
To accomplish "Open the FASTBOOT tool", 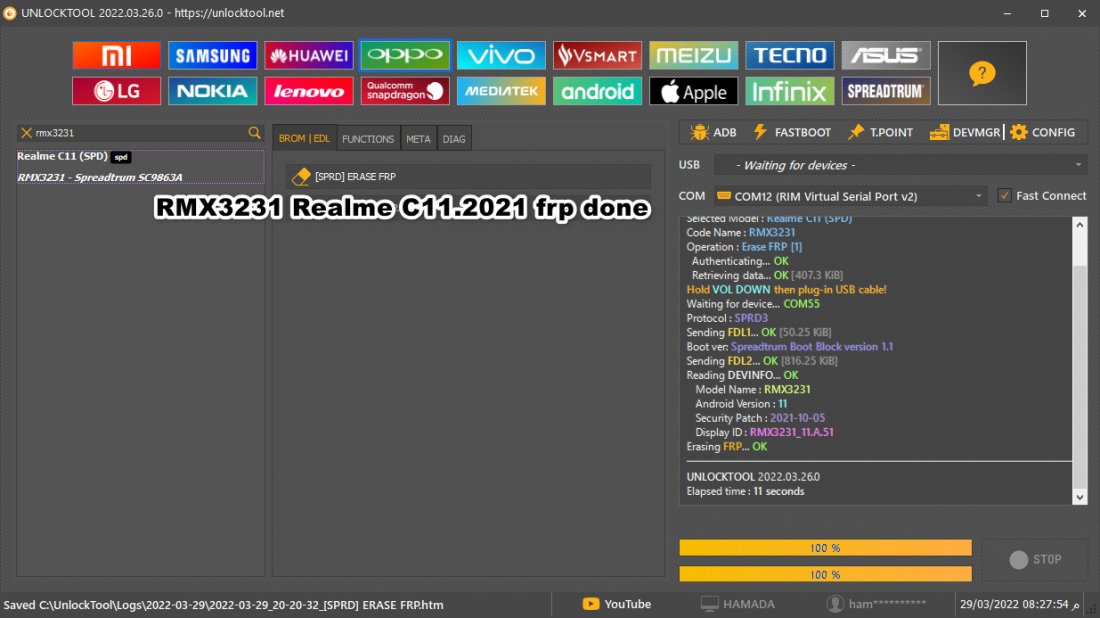I will [x=791, y=133].
